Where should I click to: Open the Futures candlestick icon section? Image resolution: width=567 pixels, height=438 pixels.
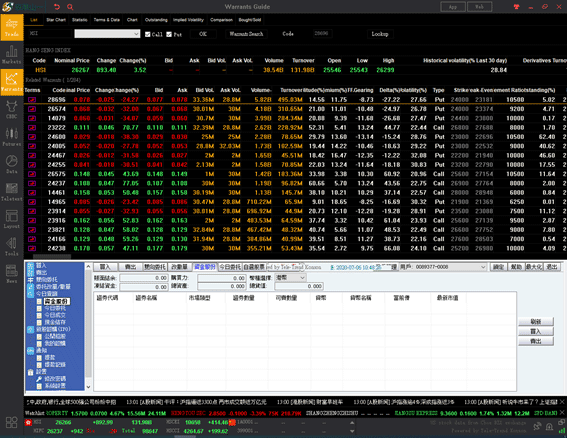pyautogui.click(x=12, y=137)
